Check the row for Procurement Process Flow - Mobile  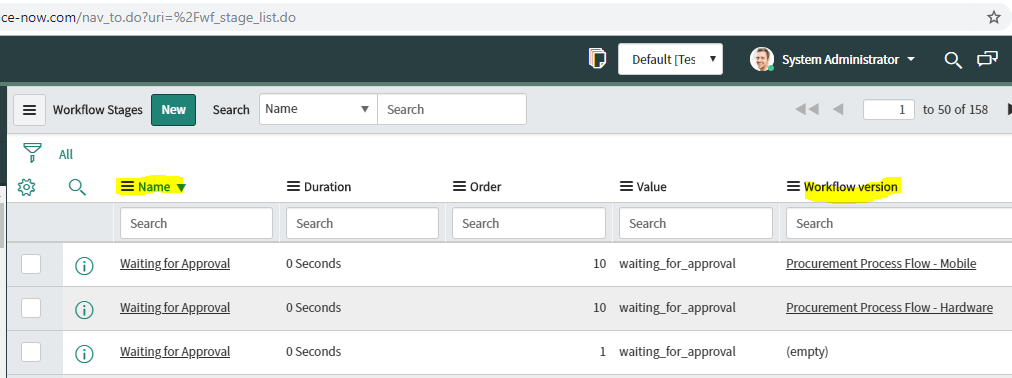coord(31,264)
